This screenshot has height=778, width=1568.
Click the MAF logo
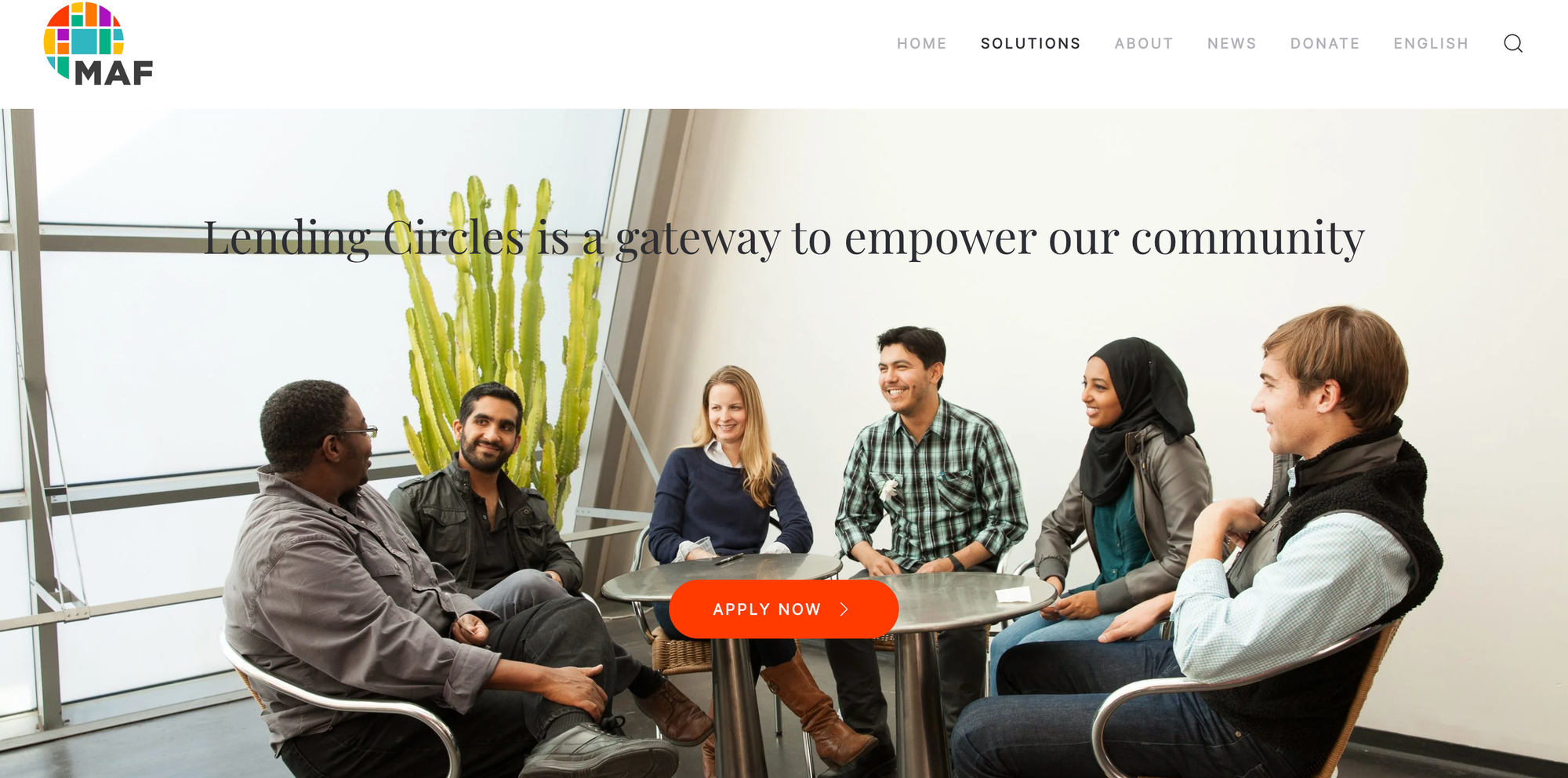point(98,44)
